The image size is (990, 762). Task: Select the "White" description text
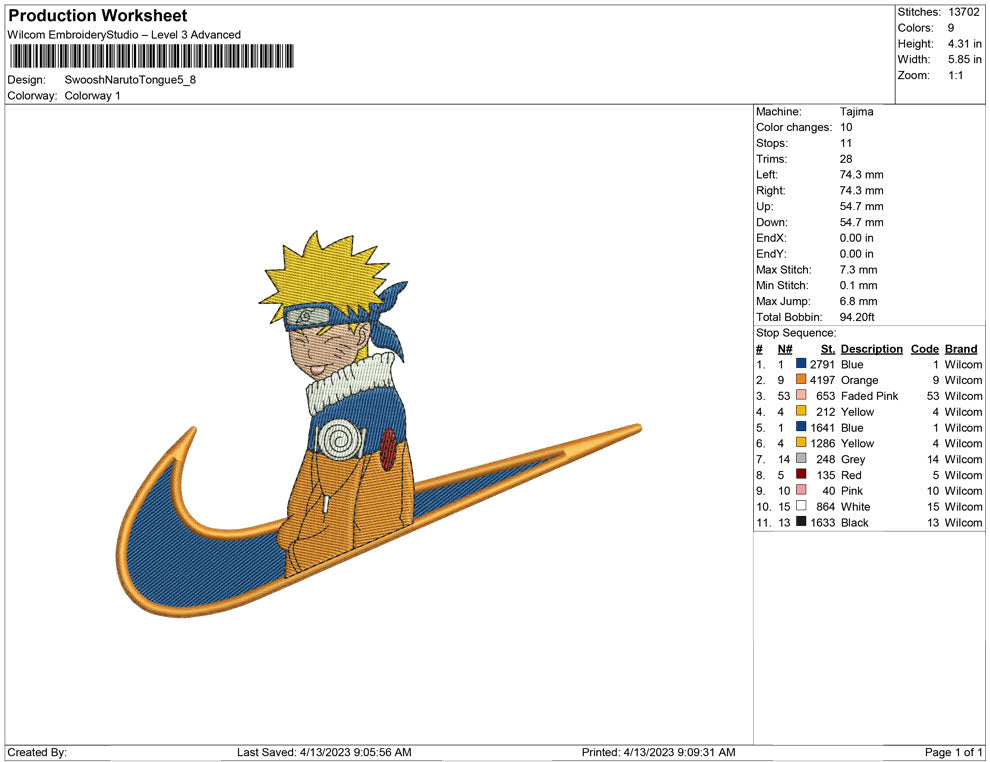[x=855, y=506]
